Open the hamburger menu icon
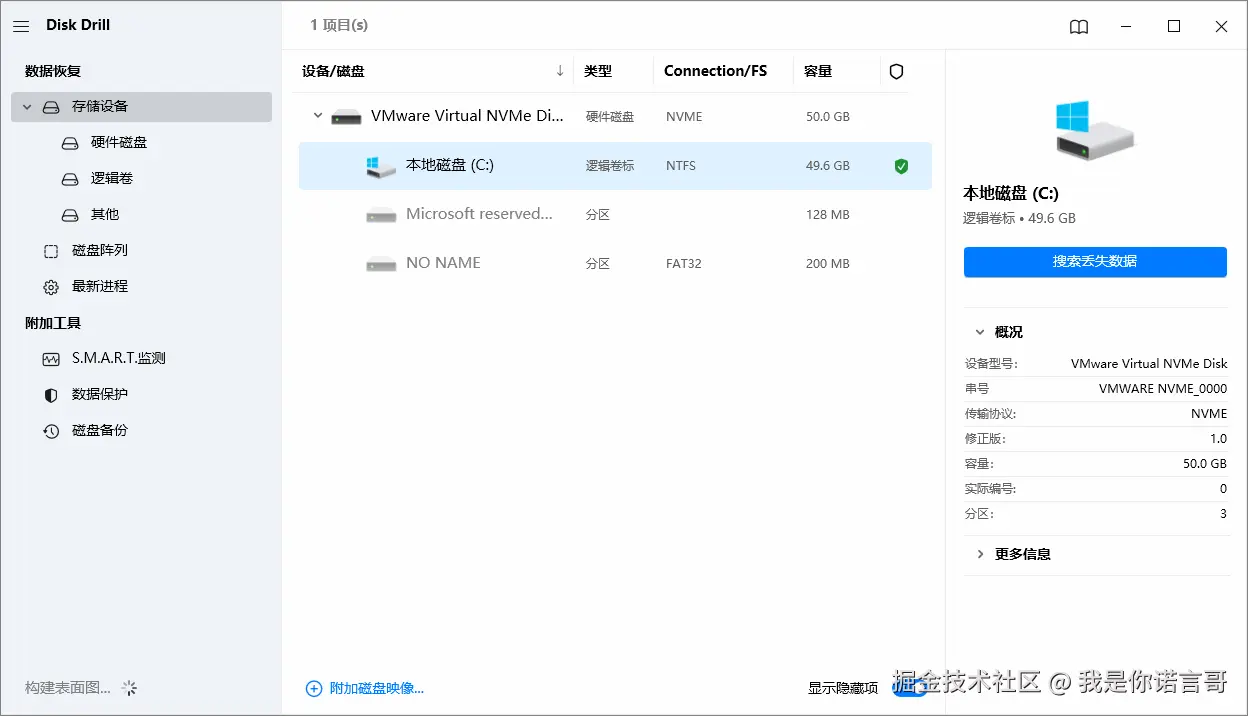 (21, 26)
